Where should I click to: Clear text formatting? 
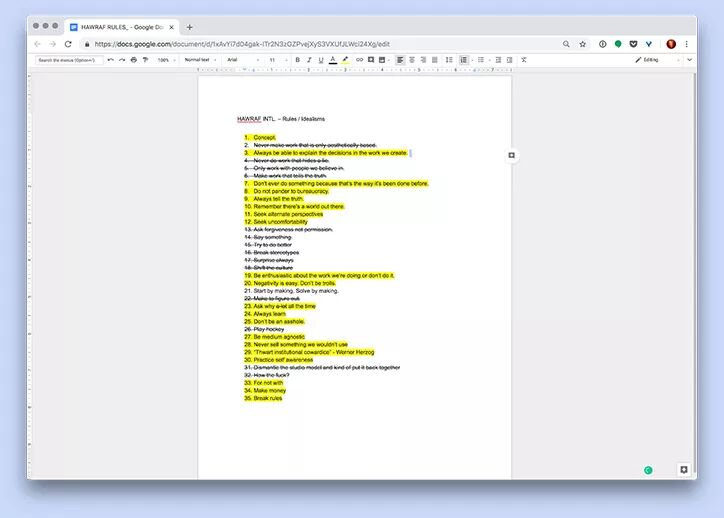click(x=524, y=60)
